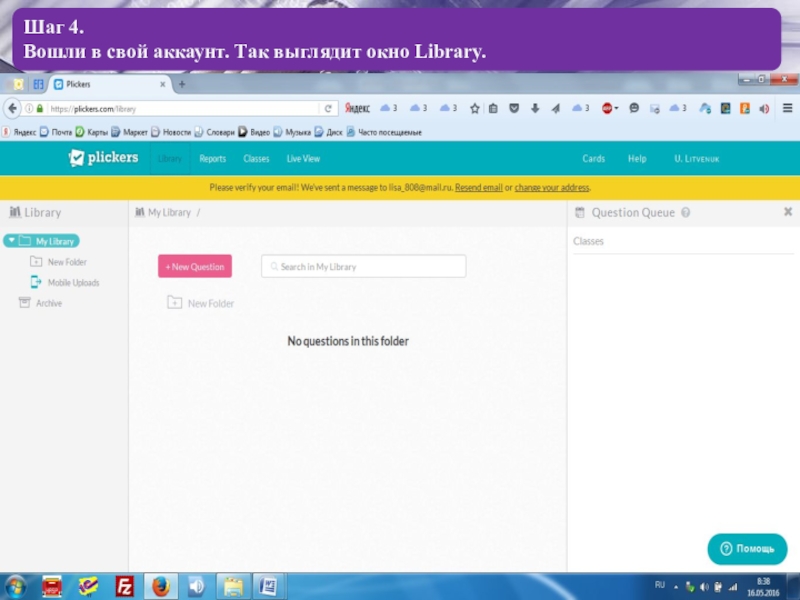Screen dimensions: 800x600
Task: Open Live View tab
Action: pos(303,159)
